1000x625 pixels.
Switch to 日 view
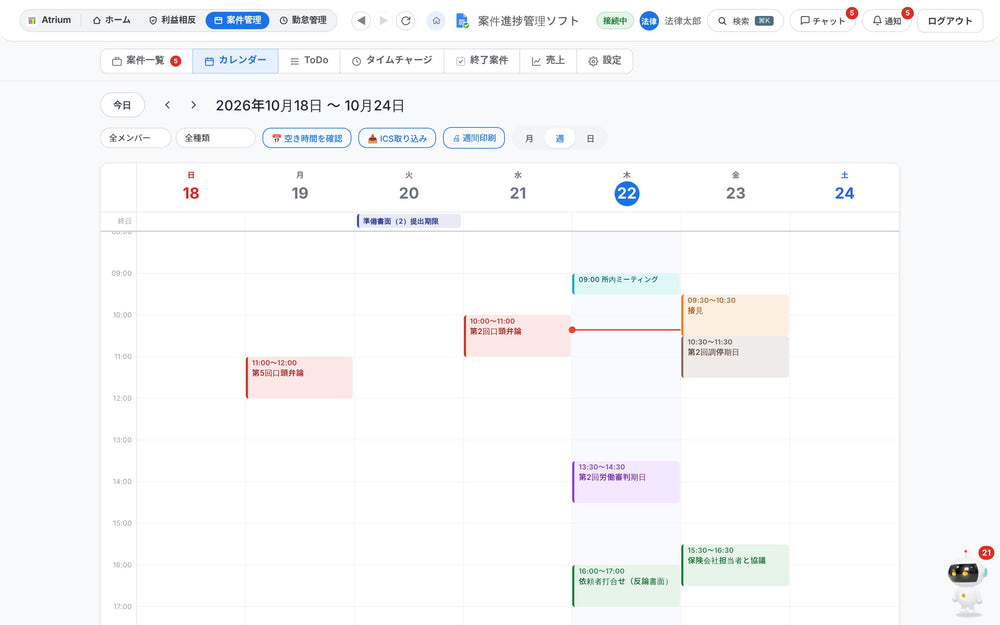591,138
